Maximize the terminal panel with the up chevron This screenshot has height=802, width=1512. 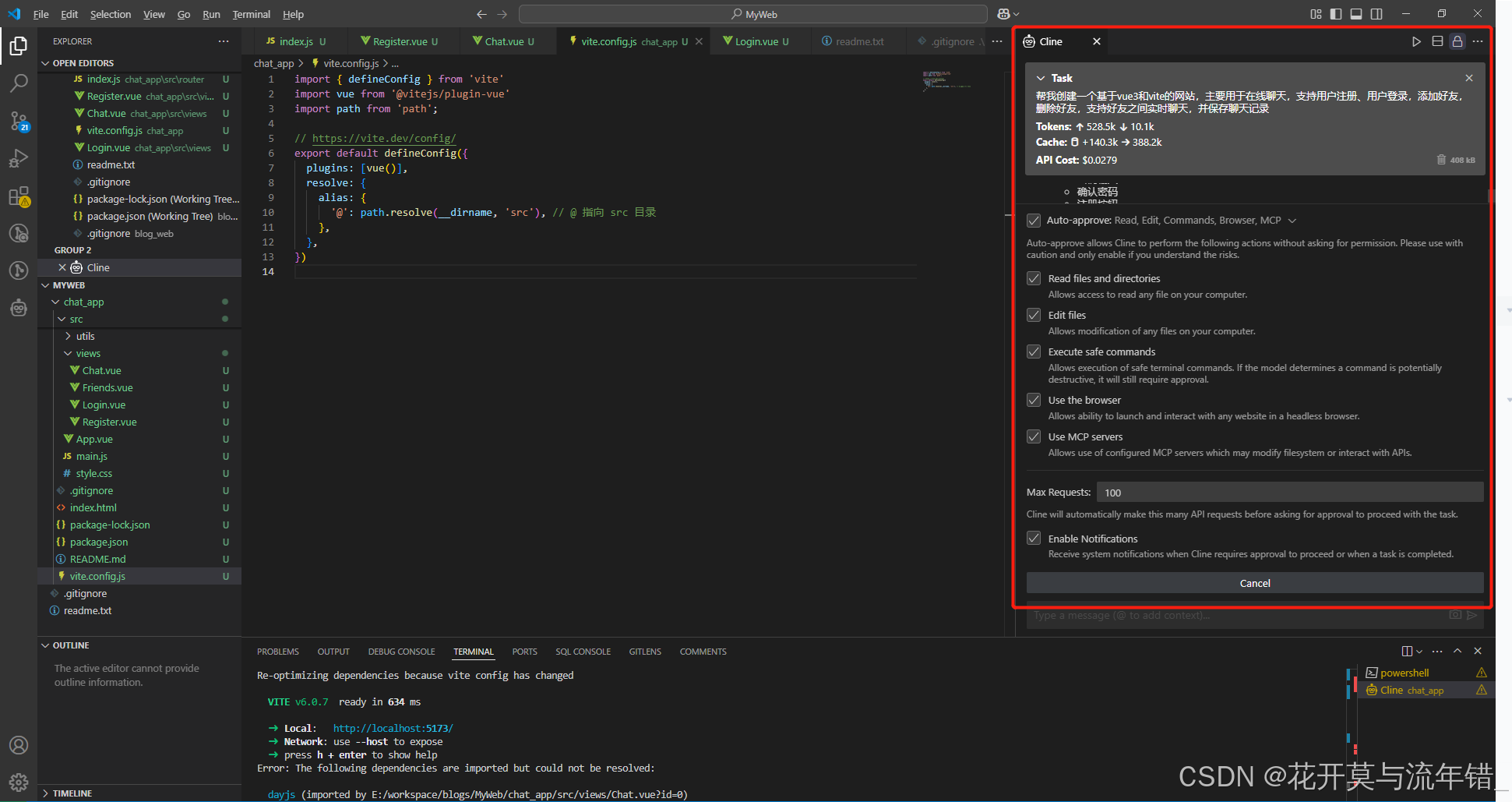tap(1457, 651)
